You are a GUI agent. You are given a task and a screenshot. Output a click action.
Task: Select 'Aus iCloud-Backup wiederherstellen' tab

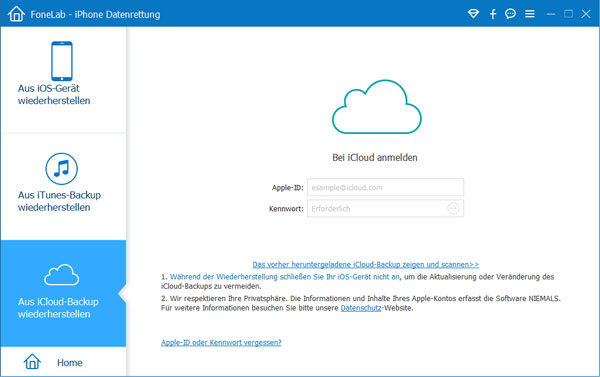[63, 293]
